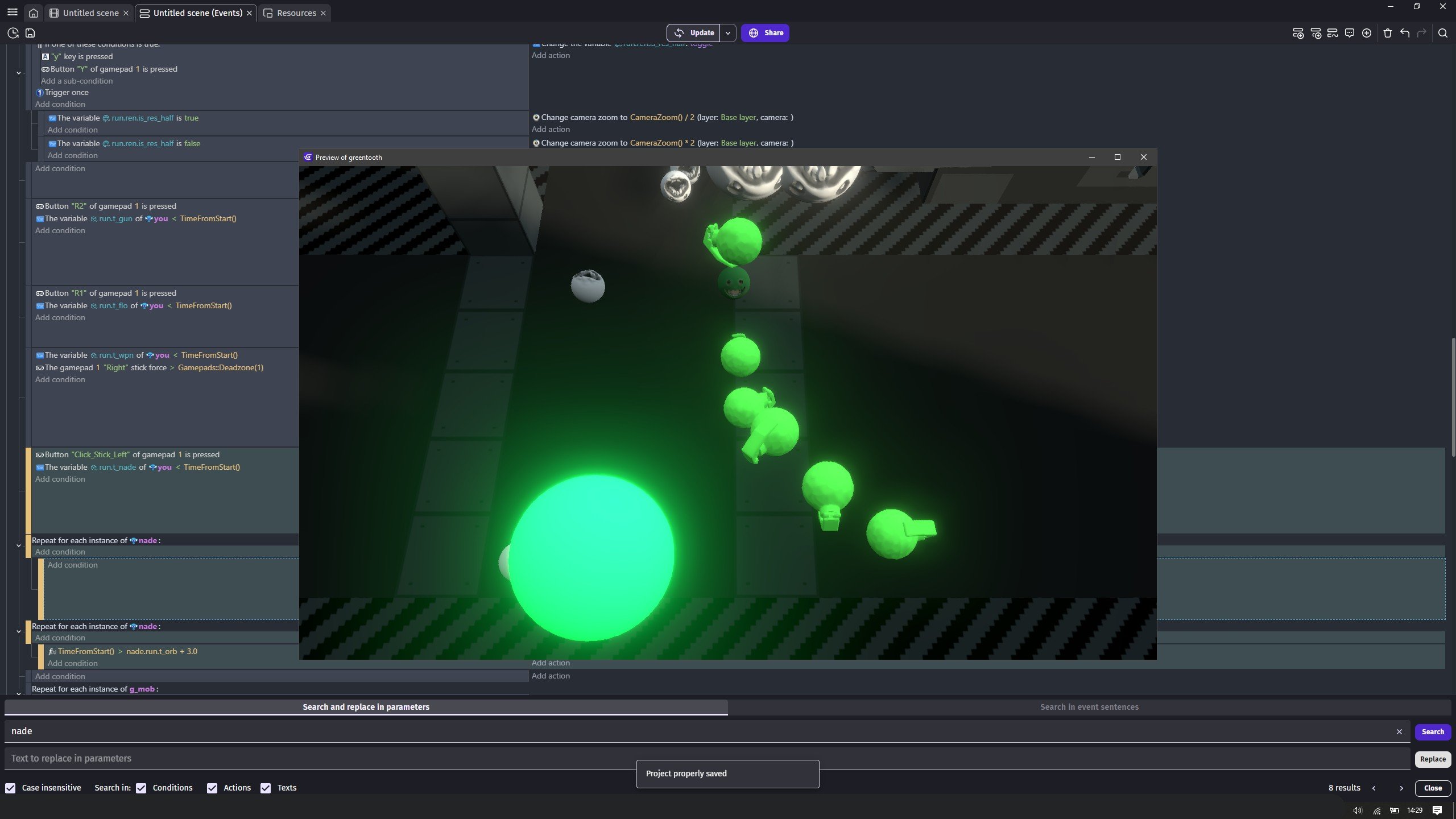
Task: Close the Resources tab
Action: click(323, 13)
